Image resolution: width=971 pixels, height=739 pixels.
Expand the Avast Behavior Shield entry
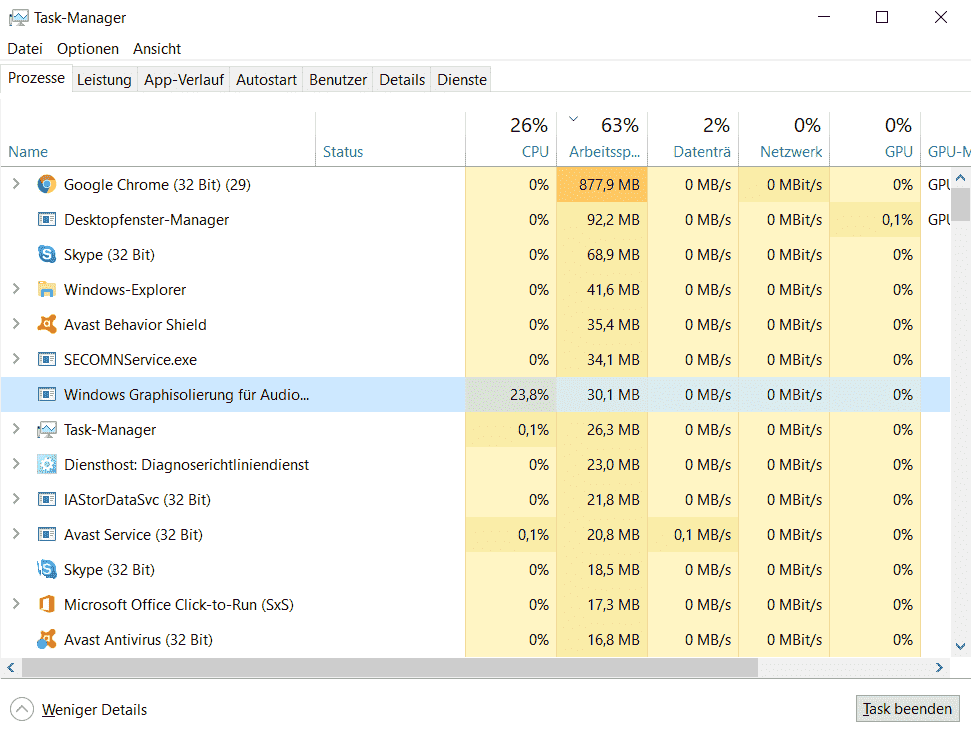point(16,324)
